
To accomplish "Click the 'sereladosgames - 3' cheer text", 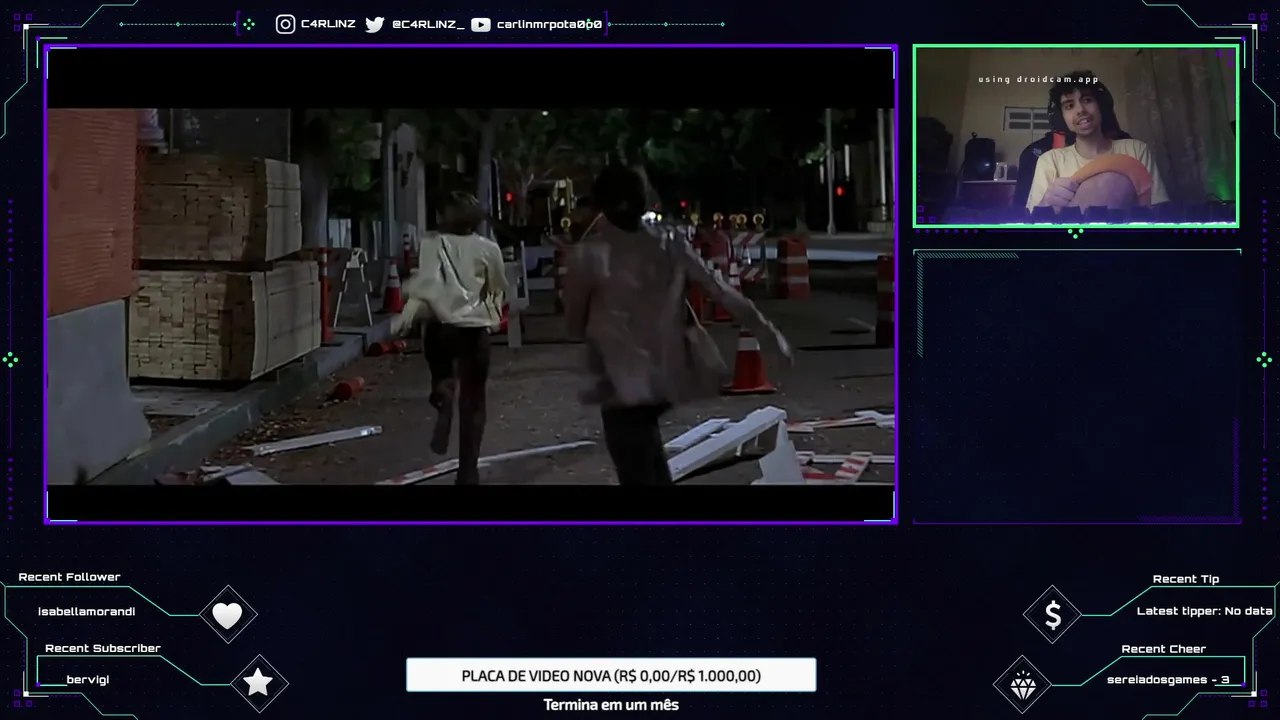I will (1168, 680).
